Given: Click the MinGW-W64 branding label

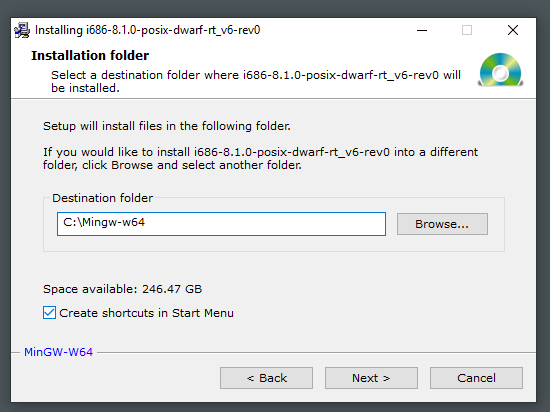Looking at the screenshot, I should (x=58, y=352).
